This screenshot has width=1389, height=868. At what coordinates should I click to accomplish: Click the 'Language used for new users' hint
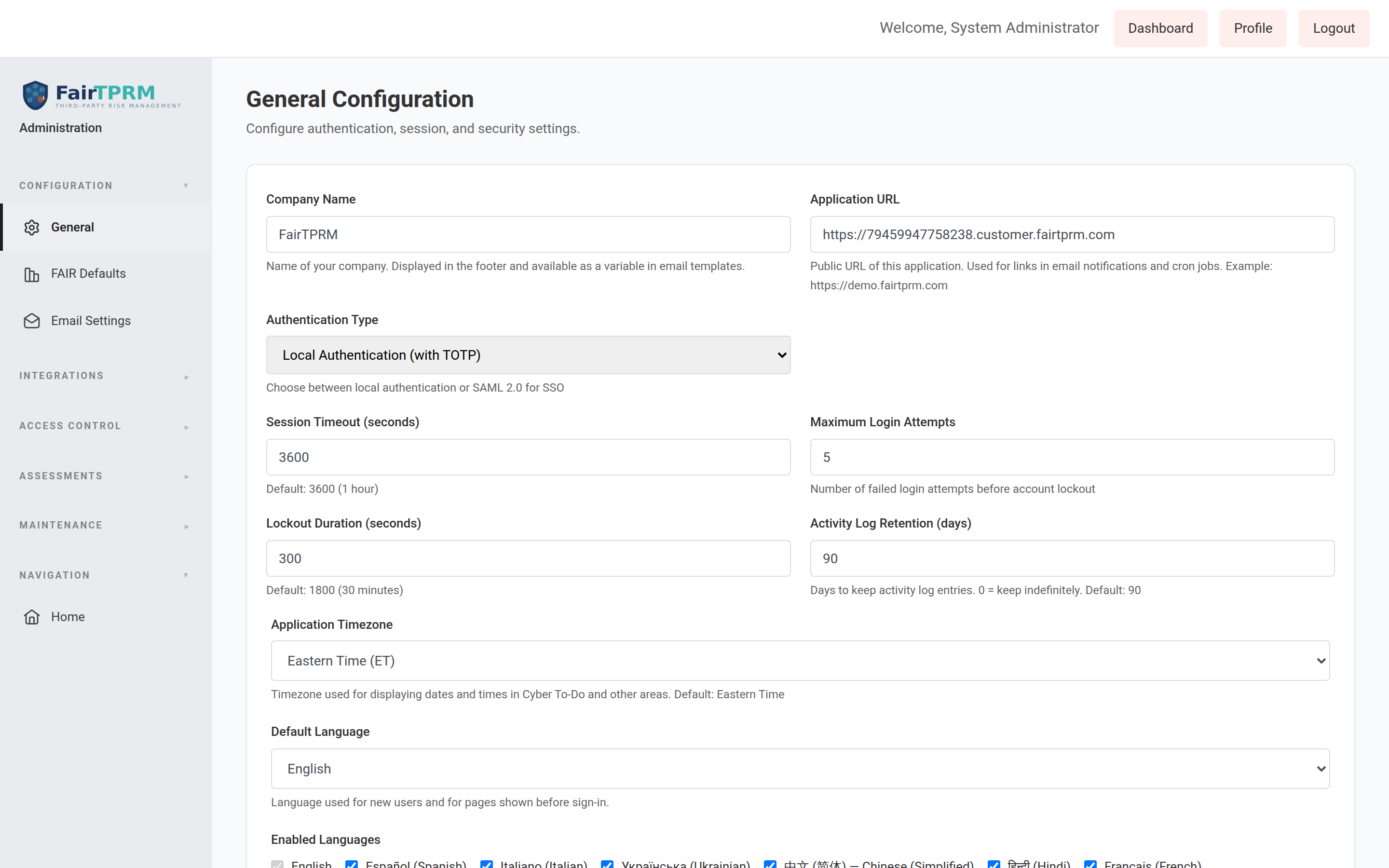coord(440,802)
